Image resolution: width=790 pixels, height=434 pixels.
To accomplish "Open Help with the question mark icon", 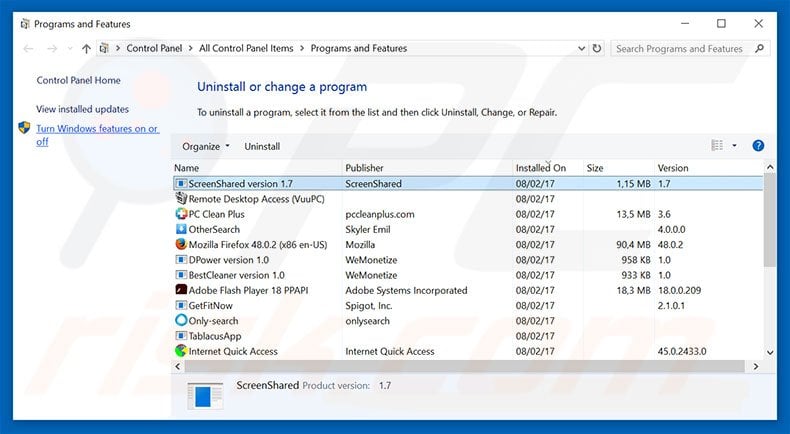I will pyautogui.click(x=758, y=146).
